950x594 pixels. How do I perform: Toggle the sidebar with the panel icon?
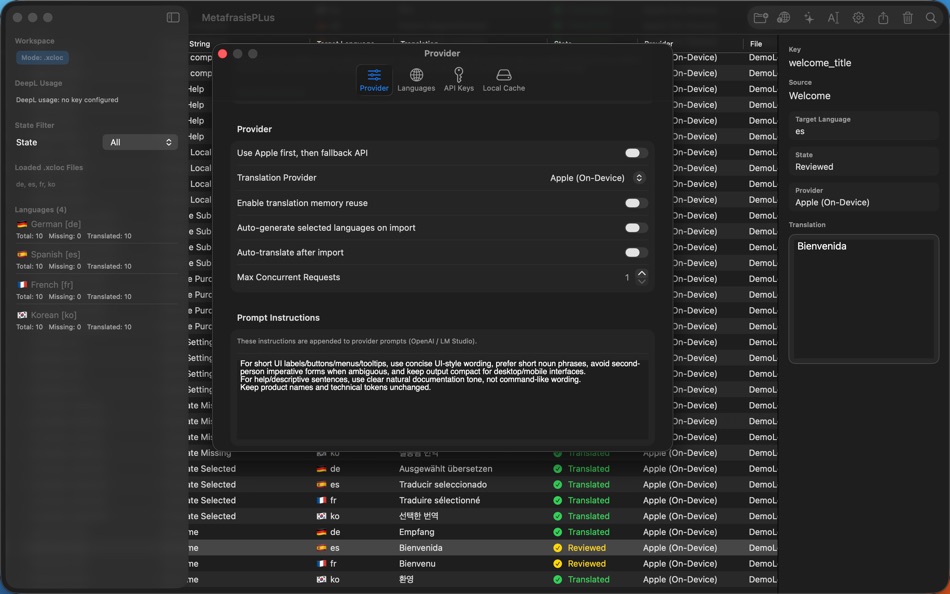(173, 18)
